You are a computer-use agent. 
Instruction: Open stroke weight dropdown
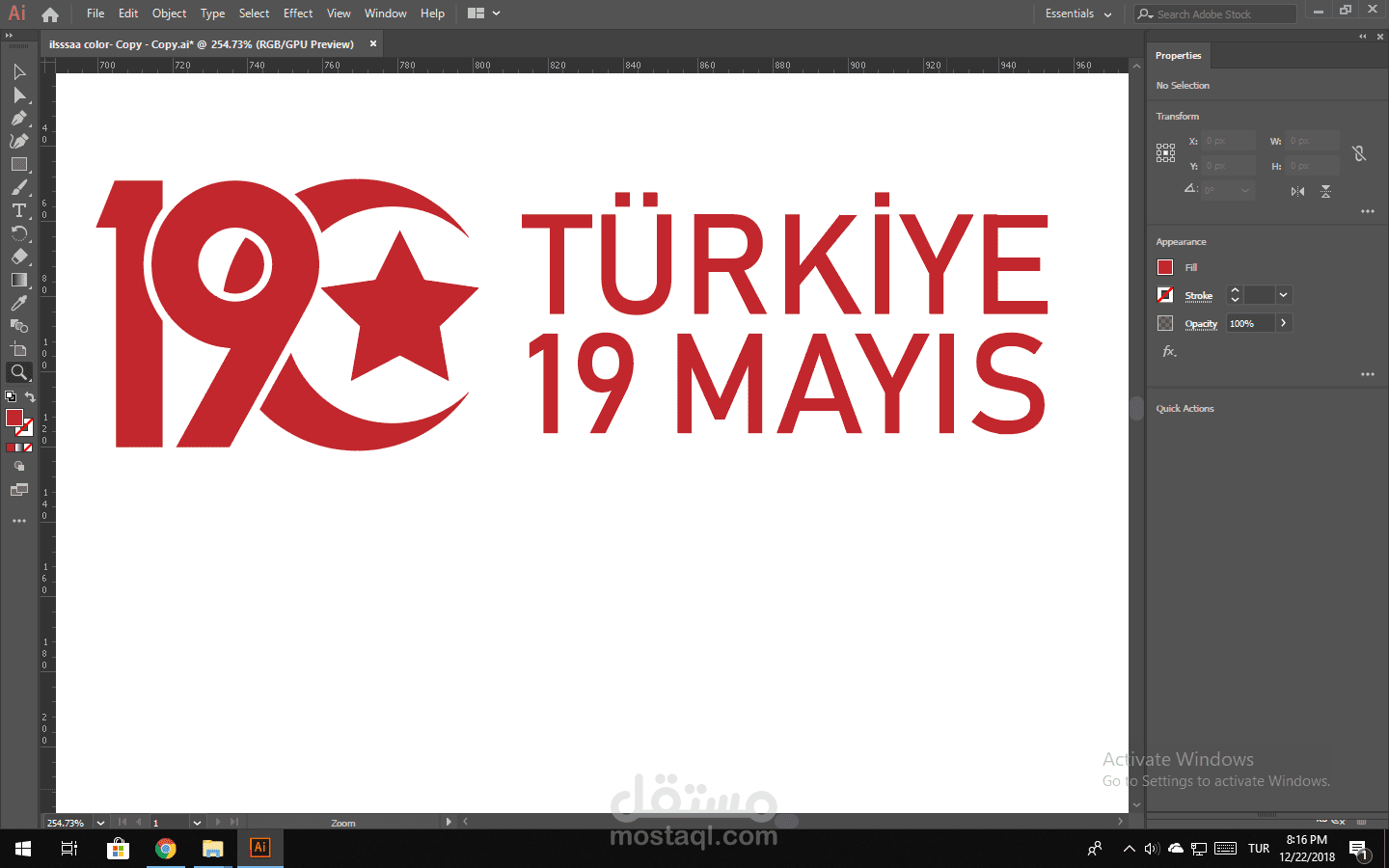pos(1283,295)
